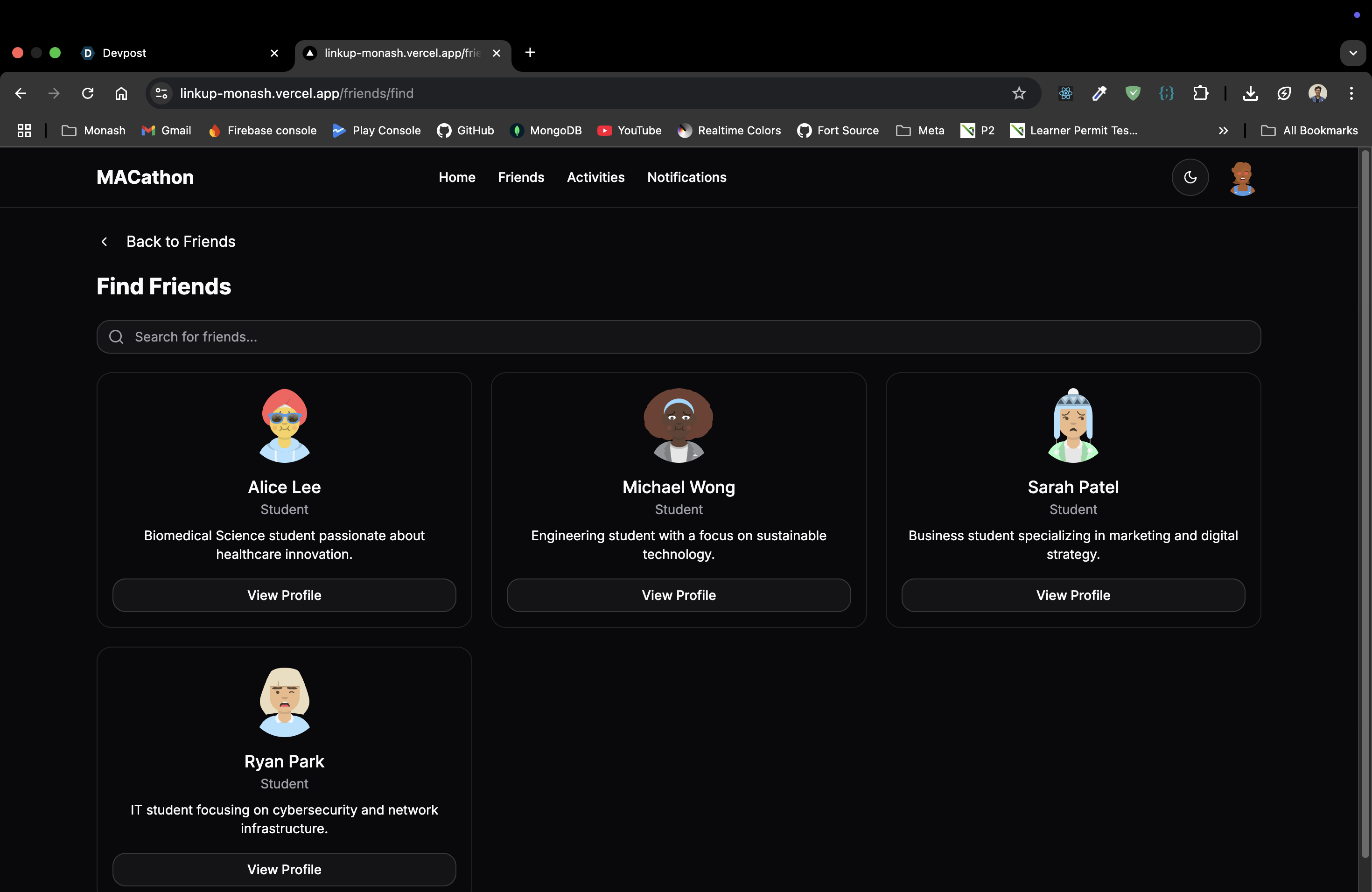
Task: Click the Search for friends field
Action: click(679, 337)
